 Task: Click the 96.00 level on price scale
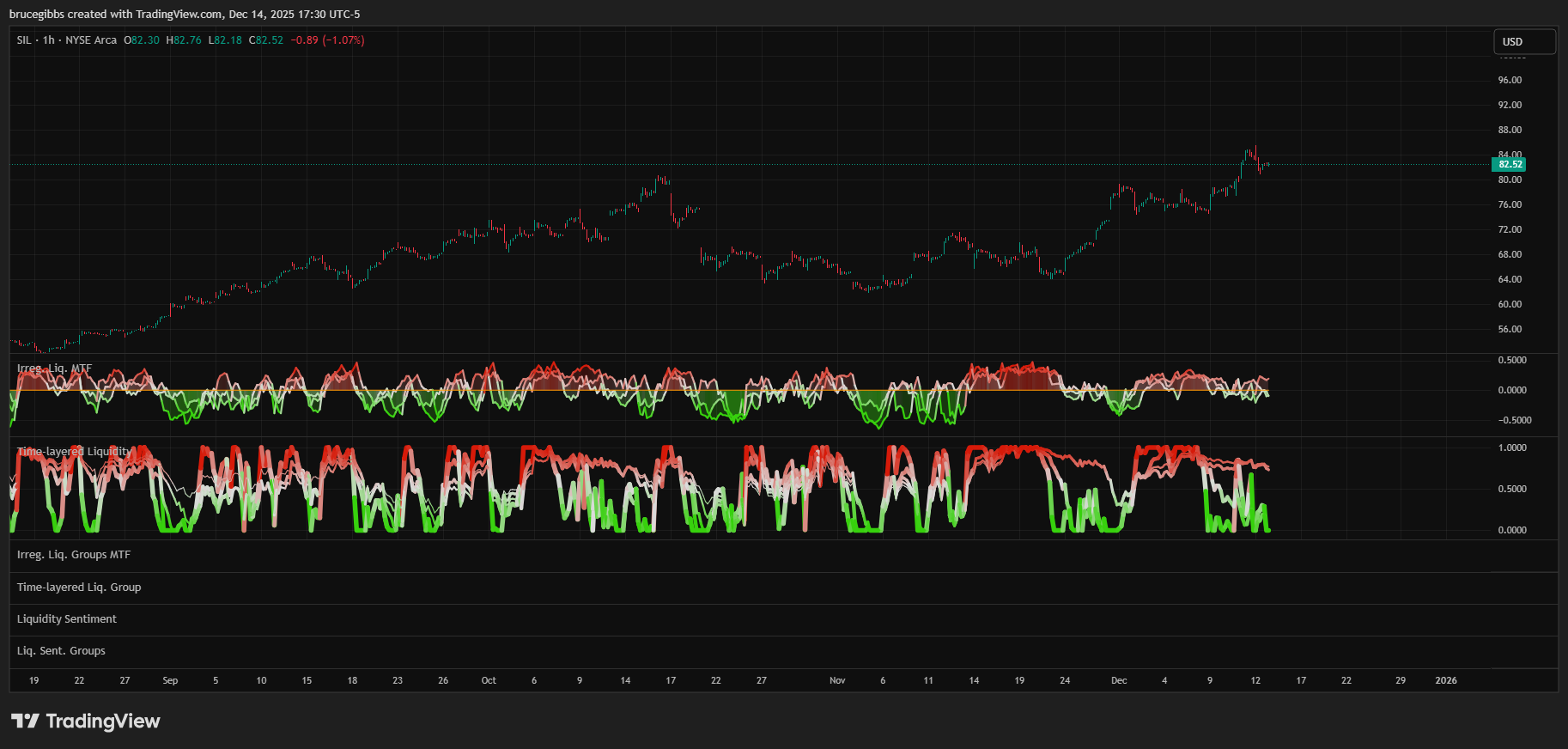coord(1510,80)
